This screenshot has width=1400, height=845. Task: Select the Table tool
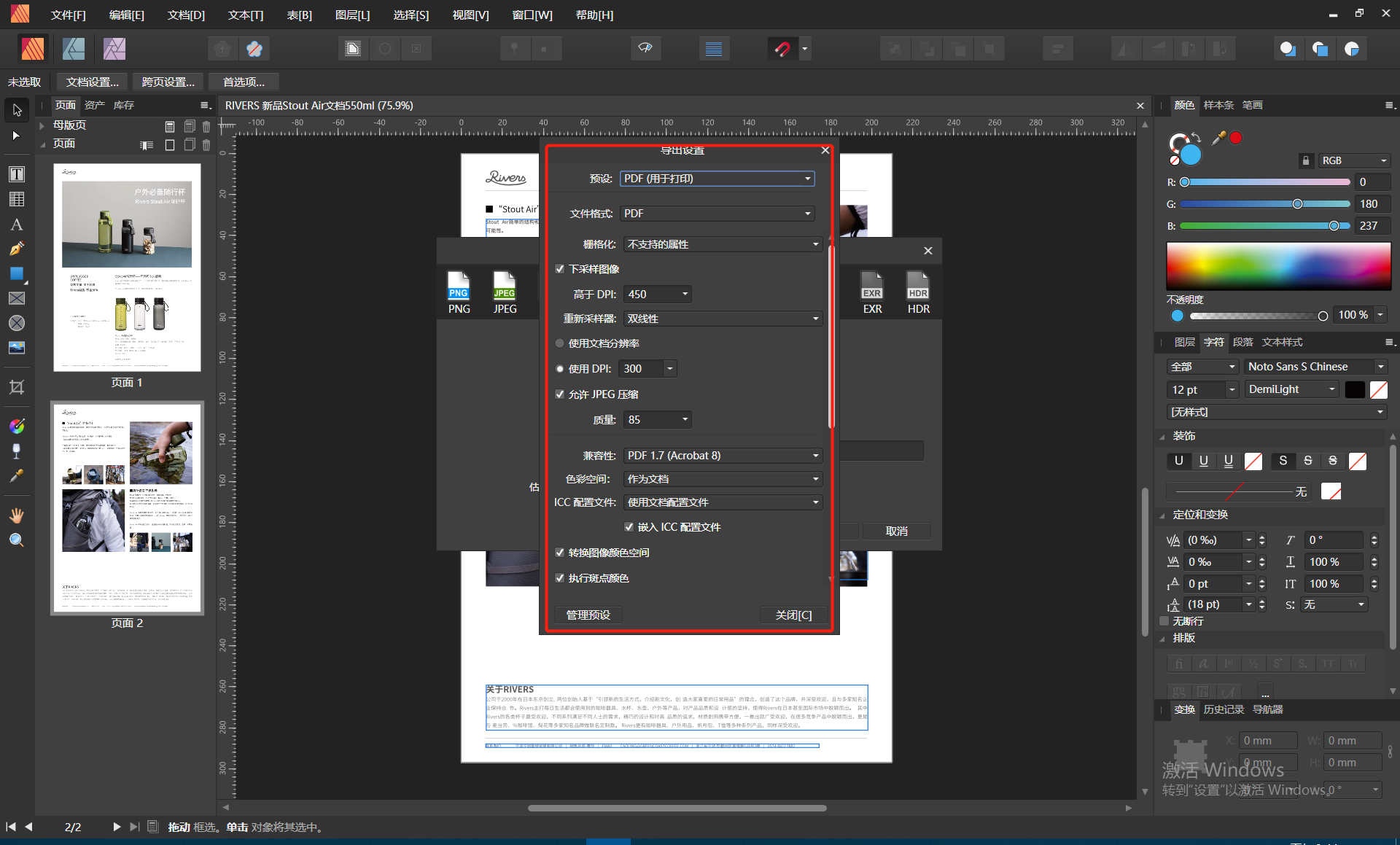tap(17, 199)
